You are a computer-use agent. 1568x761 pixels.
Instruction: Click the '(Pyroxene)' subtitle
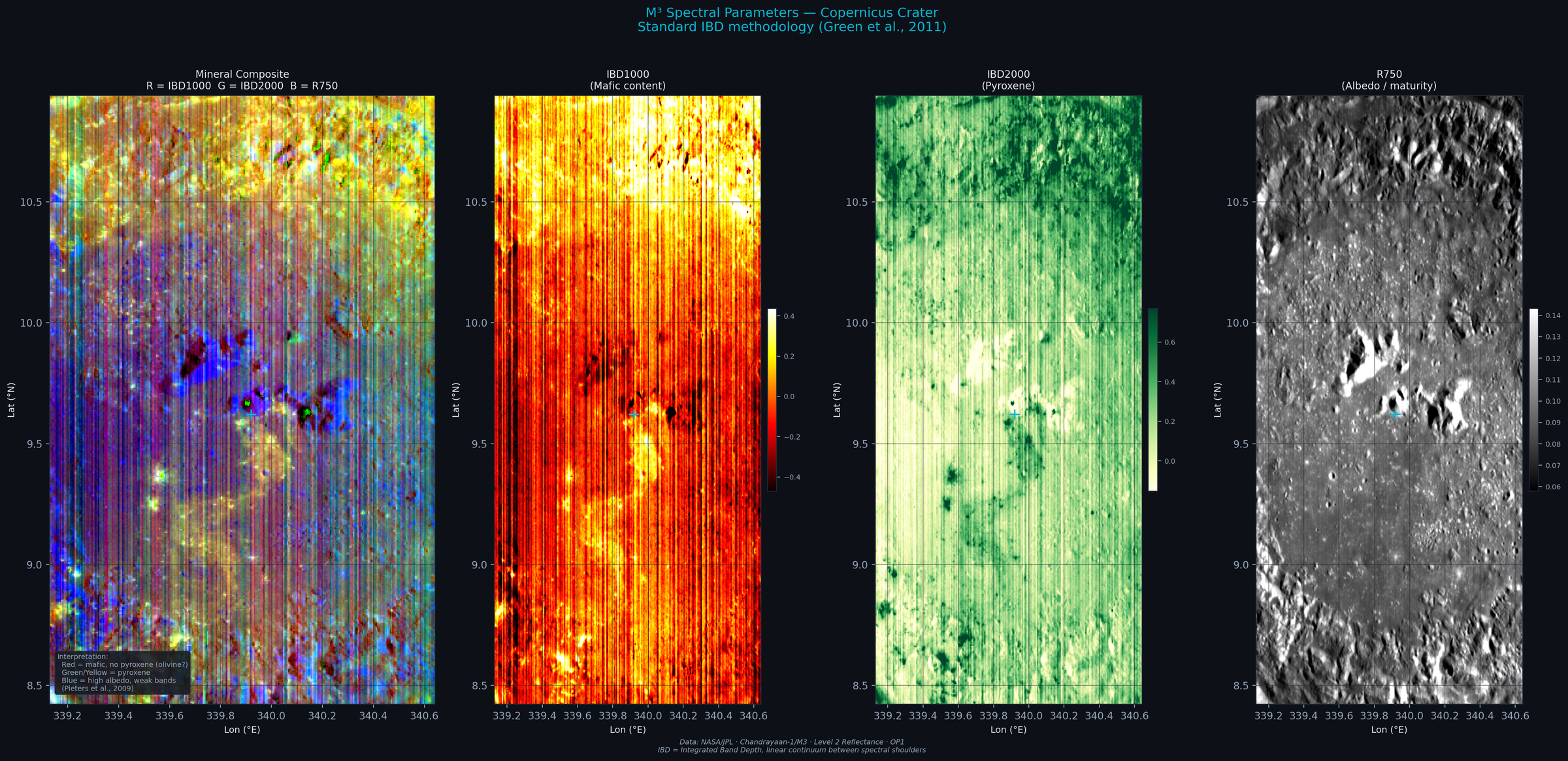1009,86
